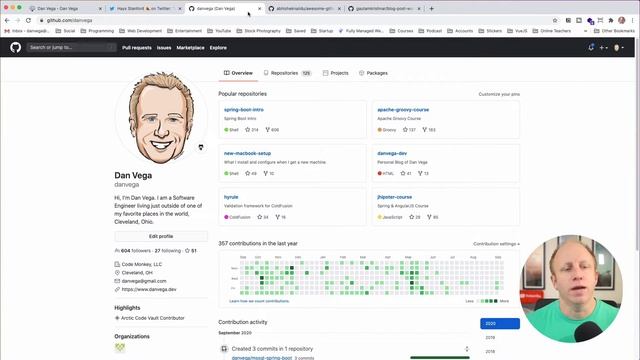The width and height of the screenshot is (640, 360).
Task: Expand the Contribution settings dropdown
Action: tap(496, 244)
